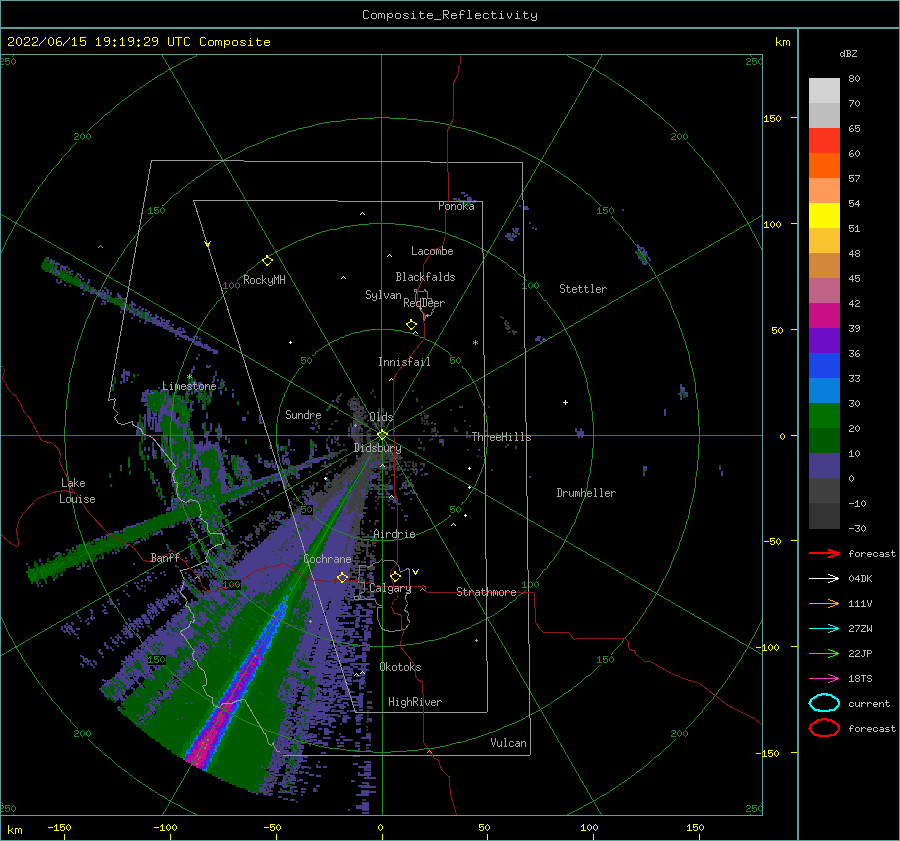This screenshot has width=900, height=841.
Task: Click the Didsbury label
Action: click(x=377, y=448)
